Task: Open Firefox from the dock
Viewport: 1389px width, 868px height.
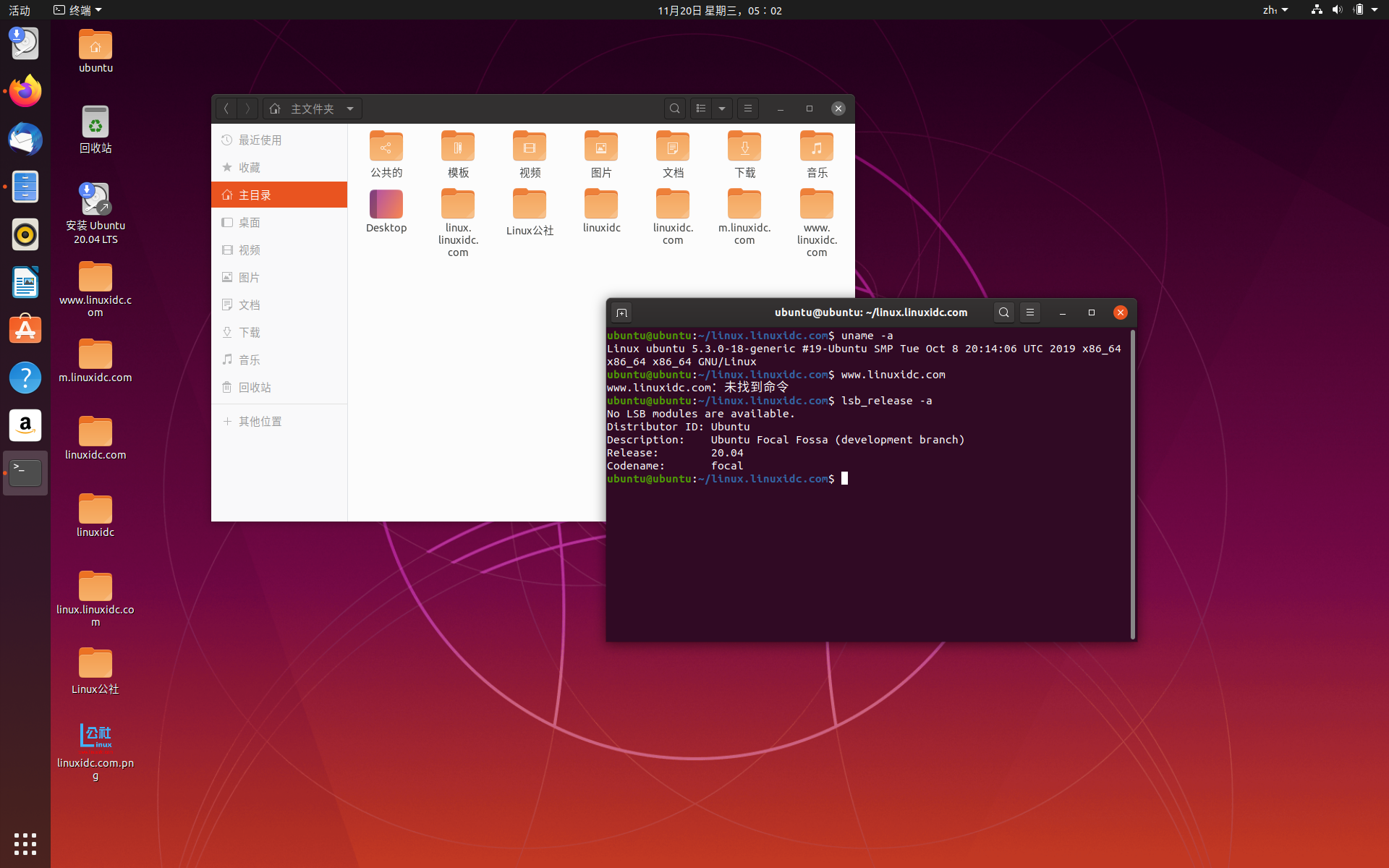Action: coord(25,91)
